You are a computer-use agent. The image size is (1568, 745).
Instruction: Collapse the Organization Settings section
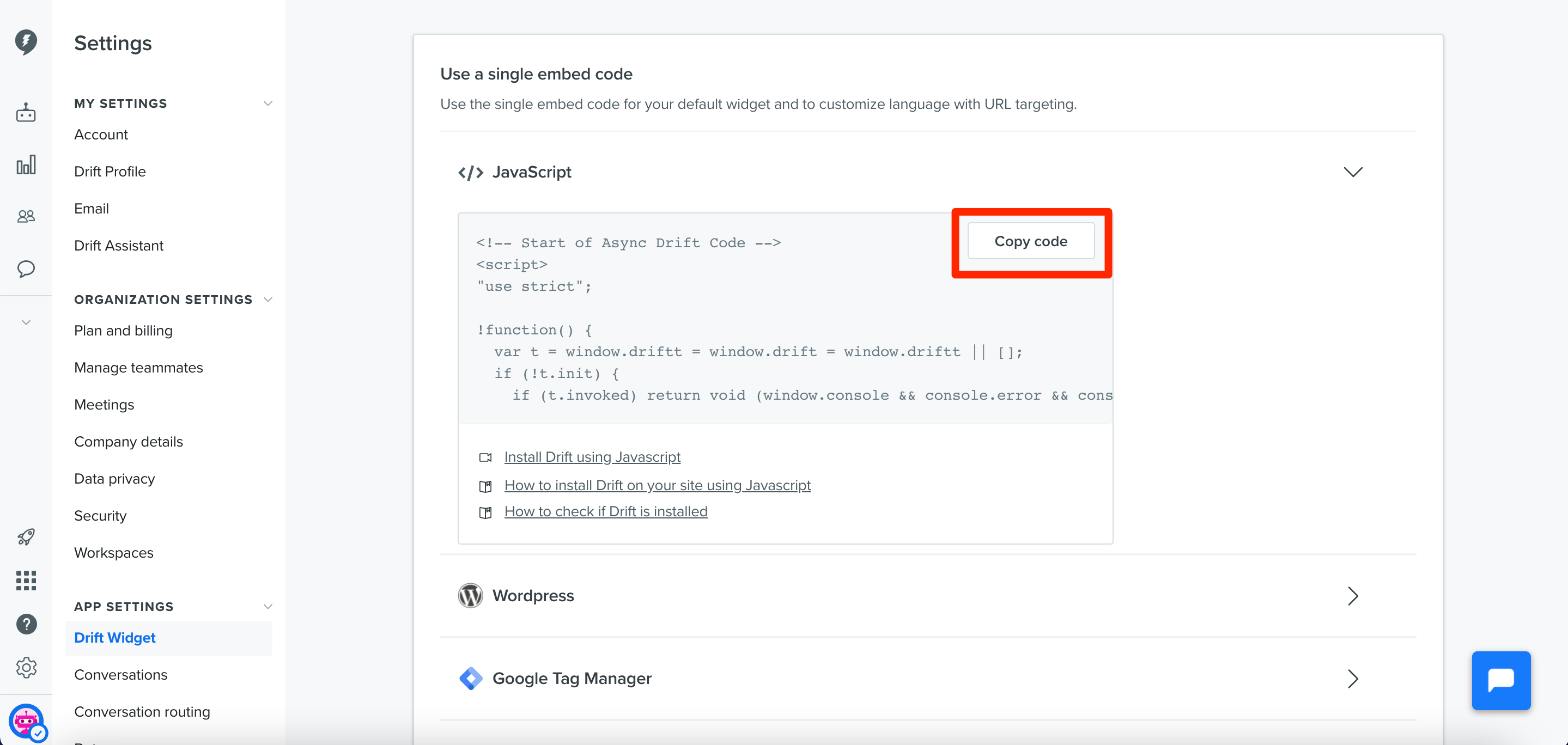pyautogui.click(x=267, y=300)
